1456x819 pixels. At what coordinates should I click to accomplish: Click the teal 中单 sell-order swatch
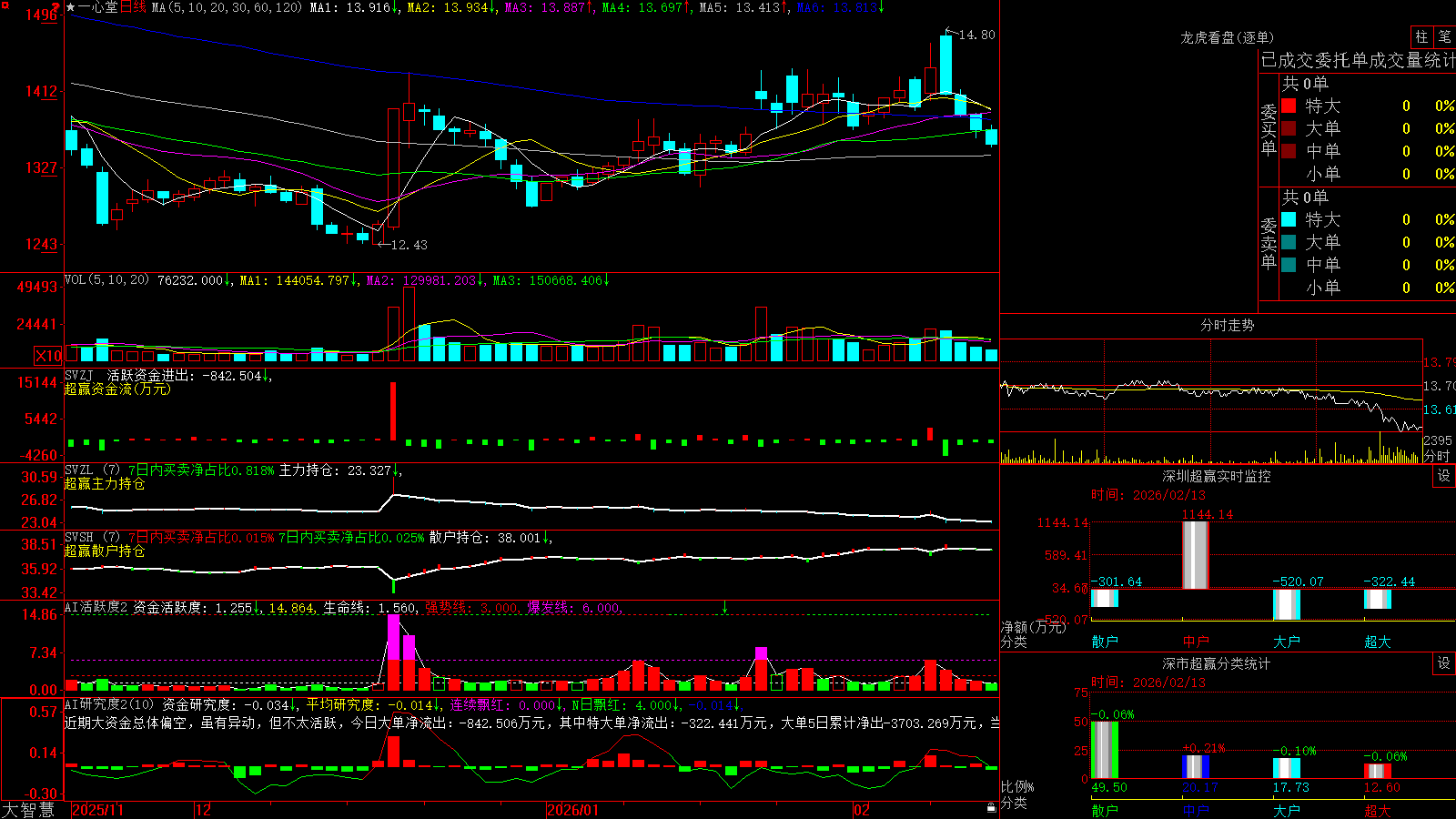pos(1289,265)
